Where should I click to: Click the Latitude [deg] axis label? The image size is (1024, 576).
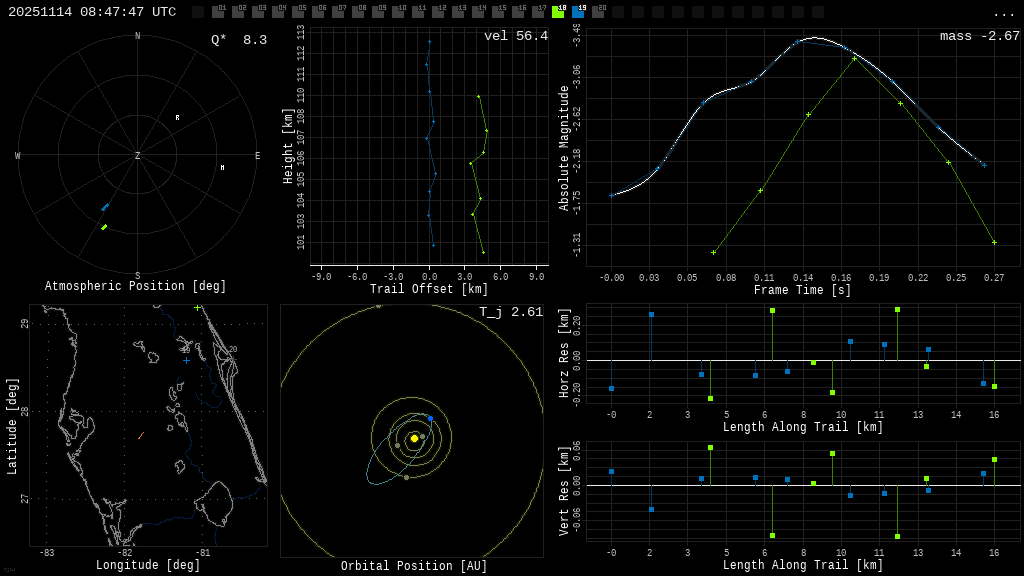(x=12, y=426)
